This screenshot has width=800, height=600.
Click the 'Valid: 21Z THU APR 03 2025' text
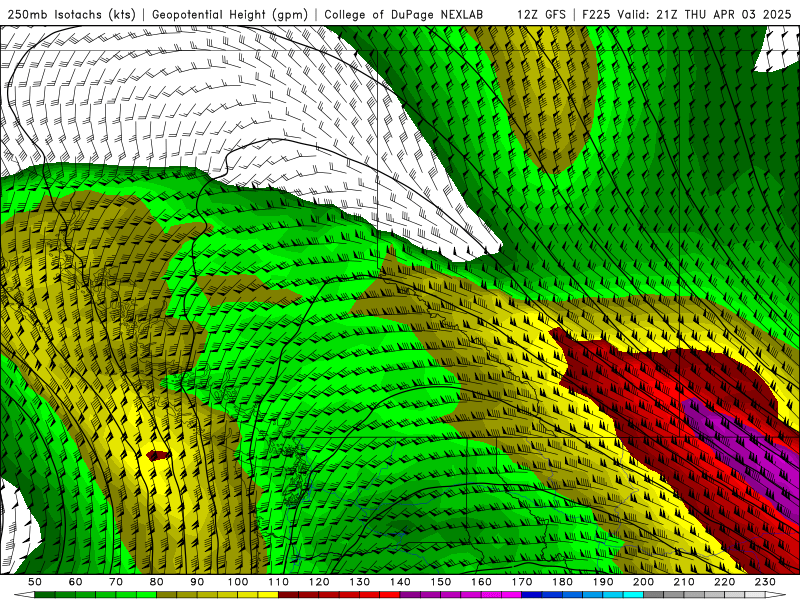pyautogui.click(x=704, y=15)
